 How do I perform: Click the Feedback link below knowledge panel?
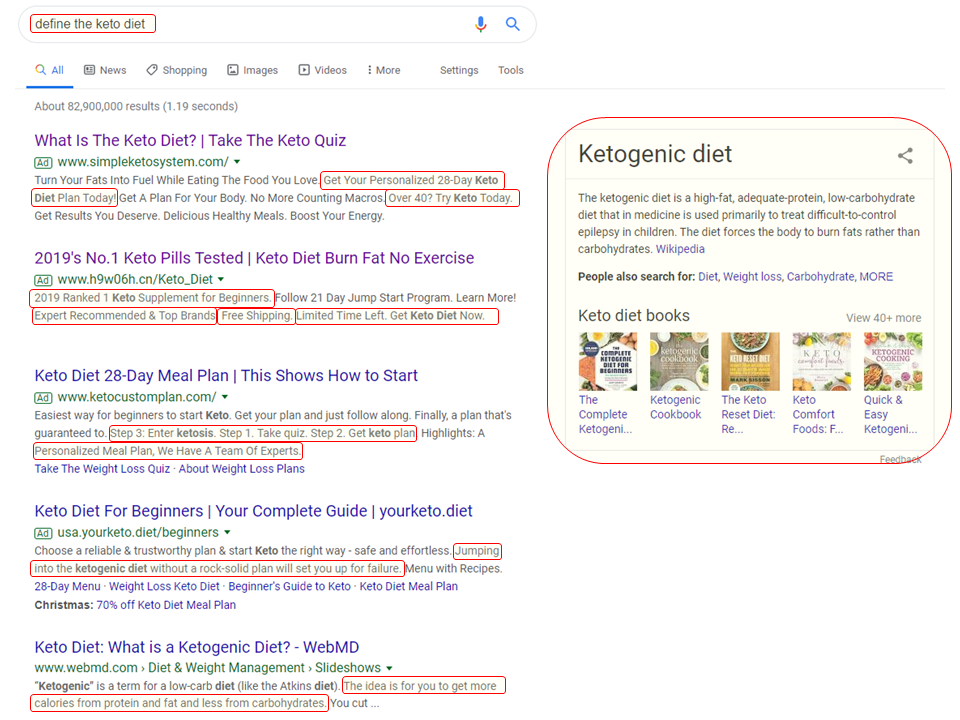[x=901, y=459]
